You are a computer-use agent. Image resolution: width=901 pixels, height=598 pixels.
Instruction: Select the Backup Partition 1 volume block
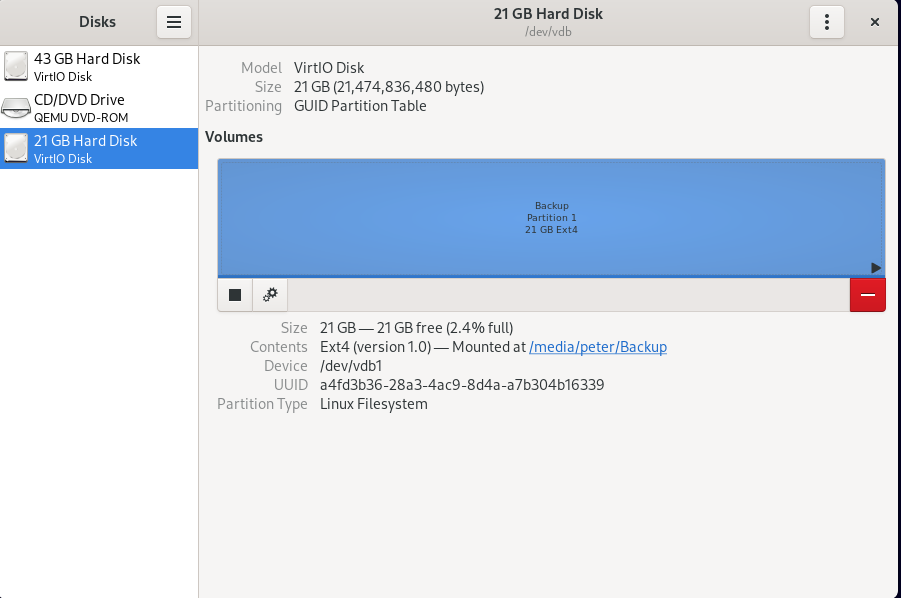pos(551,217)
